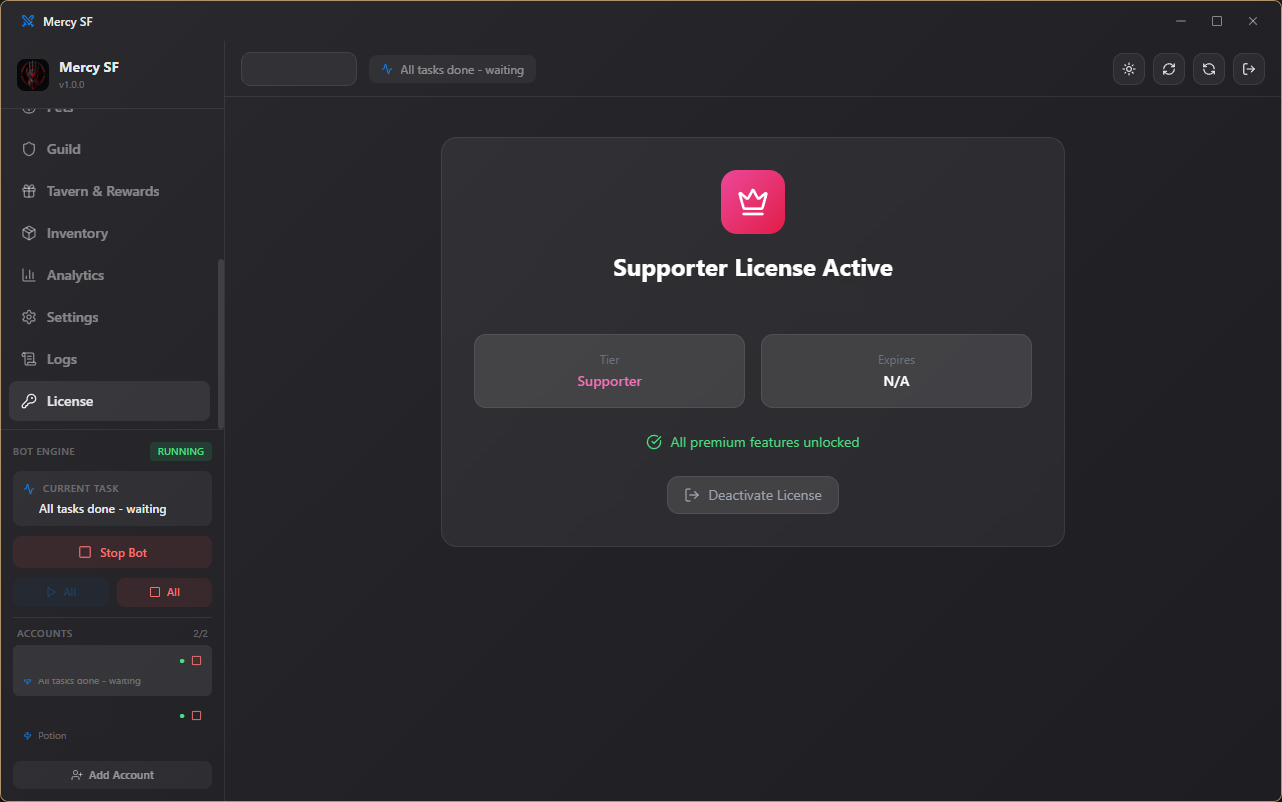Click the pink crown license icon
Image resolution: width=1282 pixels, height=802 pixels.
(753, 202)
